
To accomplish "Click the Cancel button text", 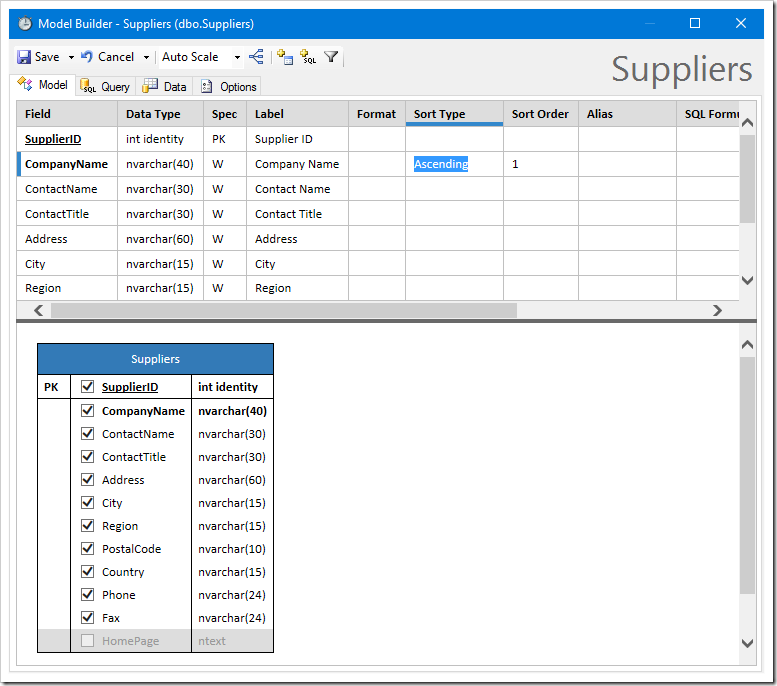I will click(x=116, y=57).
